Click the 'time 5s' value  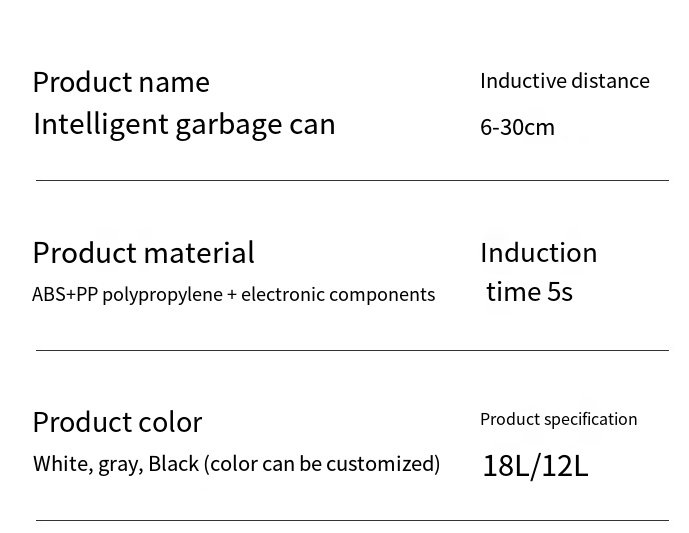[x=529, y=292]
